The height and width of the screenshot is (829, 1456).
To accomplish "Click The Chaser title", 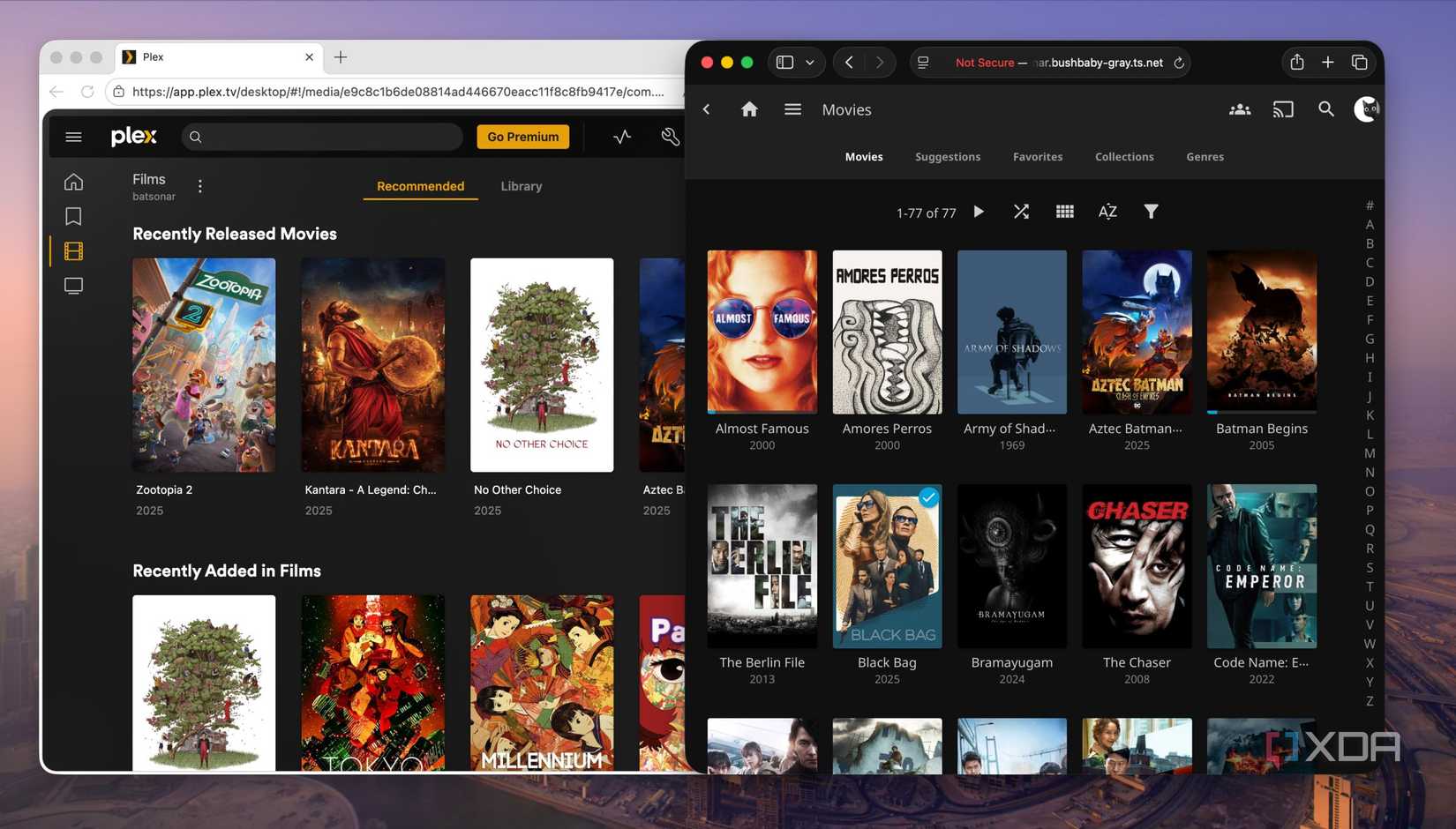I will coord(1137,662).
